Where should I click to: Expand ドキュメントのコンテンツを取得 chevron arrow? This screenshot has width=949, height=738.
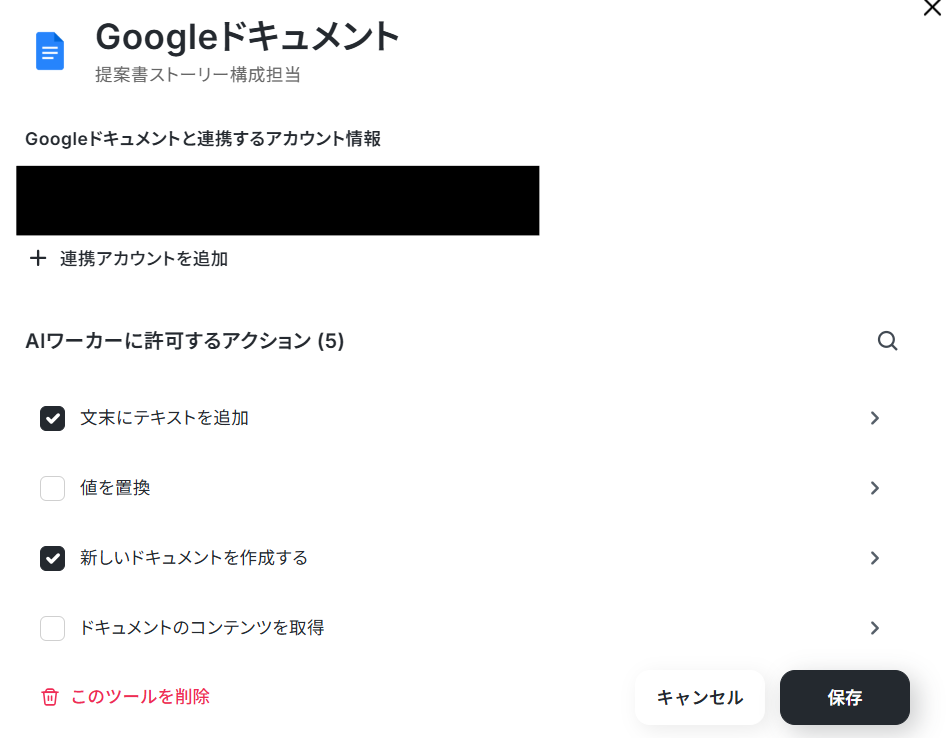(x=875, y=628)
